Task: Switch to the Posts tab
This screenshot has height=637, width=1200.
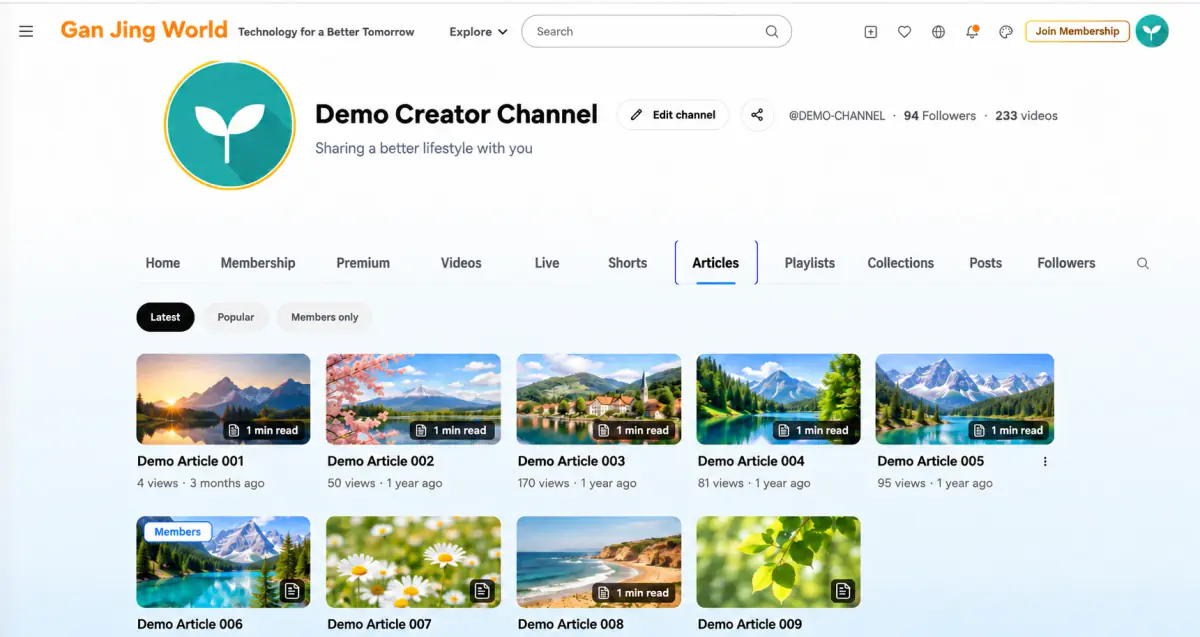Action: pos(985,263)
